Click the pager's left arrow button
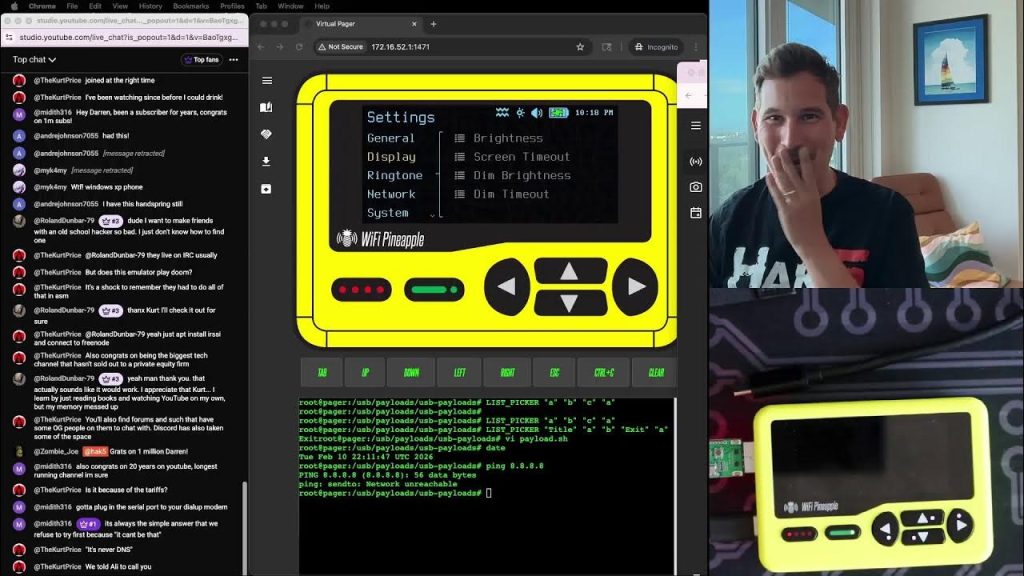The width and height of the screenshot is (1024, 576). point(507,287)
